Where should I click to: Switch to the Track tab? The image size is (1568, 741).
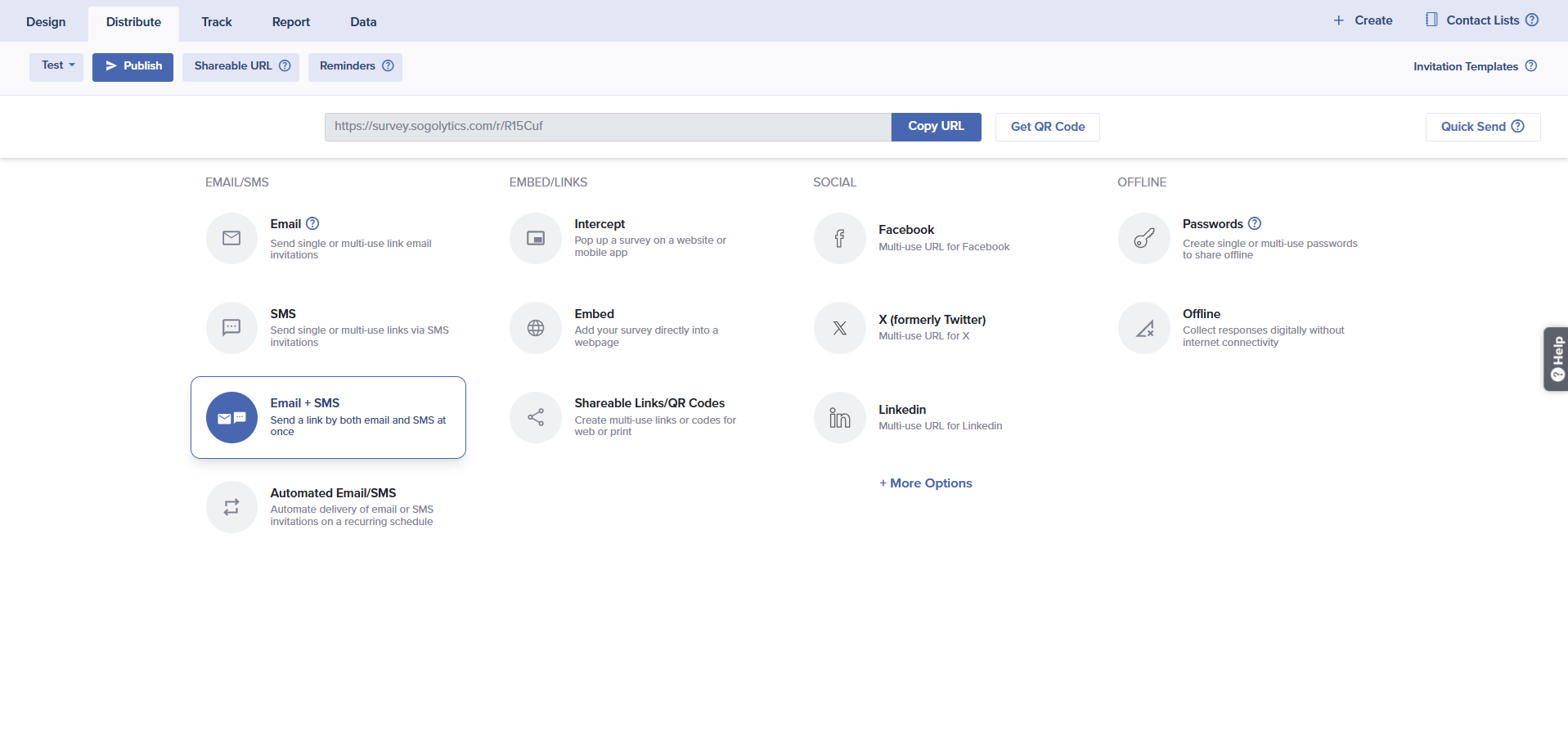click(217, 22)
